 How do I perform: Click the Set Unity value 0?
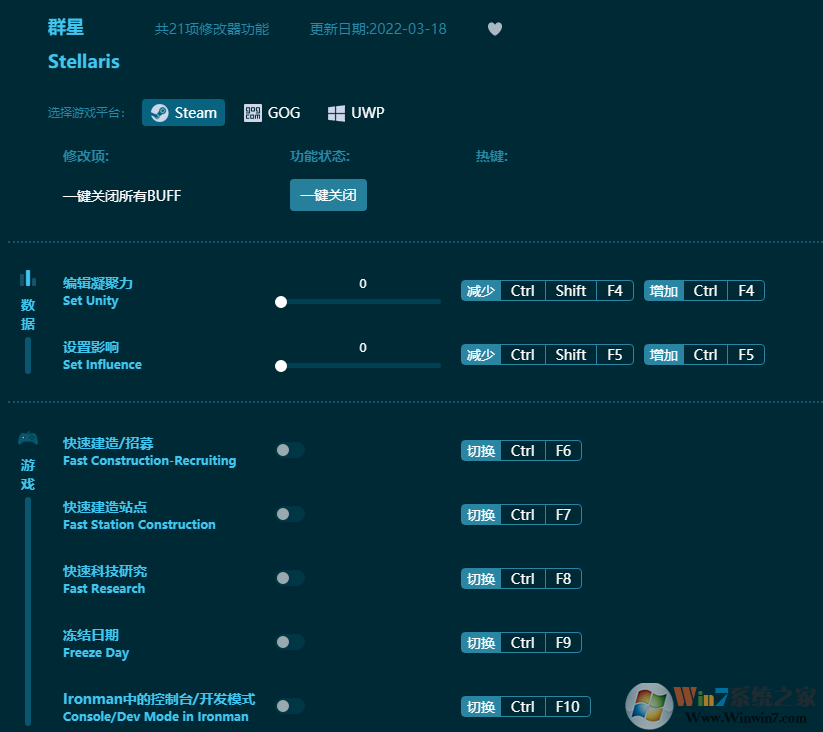point(363,284)
